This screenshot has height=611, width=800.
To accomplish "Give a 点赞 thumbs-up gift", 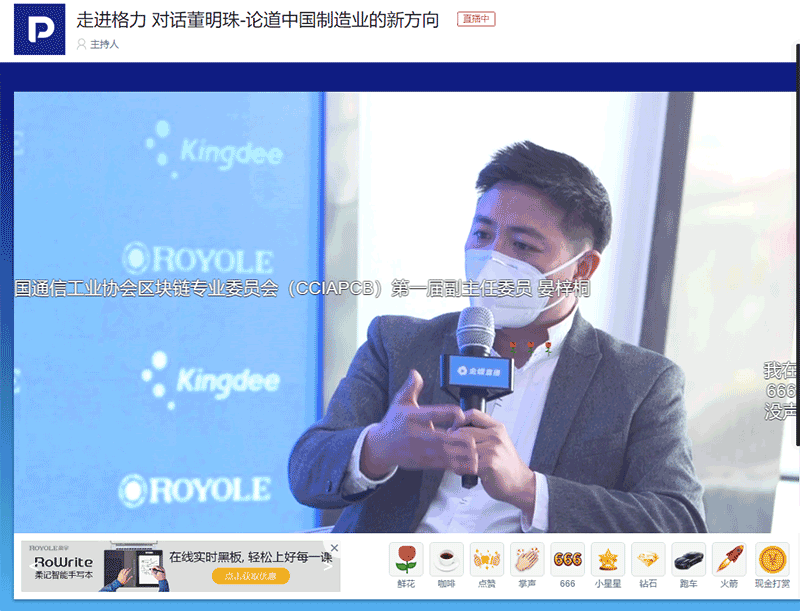I will pos(487,560).
